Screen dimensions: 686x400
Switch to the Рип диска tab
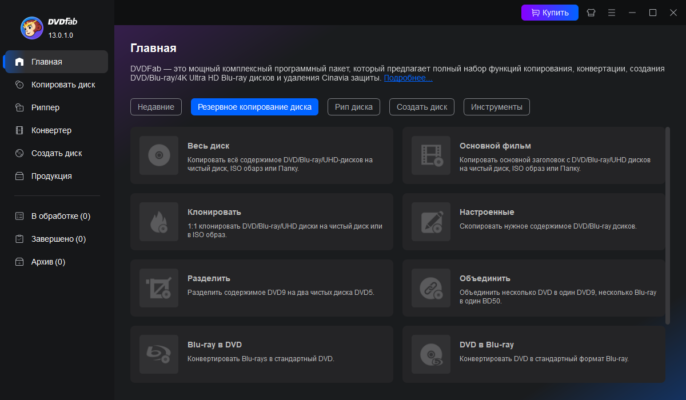[x=354, y=107]
